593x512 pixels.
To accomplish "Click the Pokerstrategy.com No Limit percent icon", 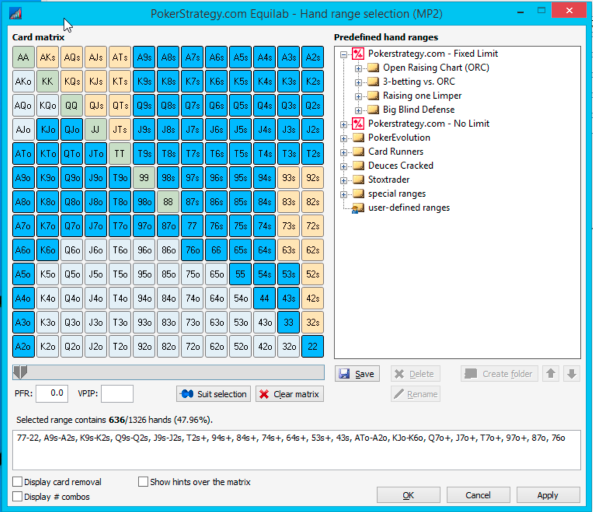I will (x=358, y=124).
